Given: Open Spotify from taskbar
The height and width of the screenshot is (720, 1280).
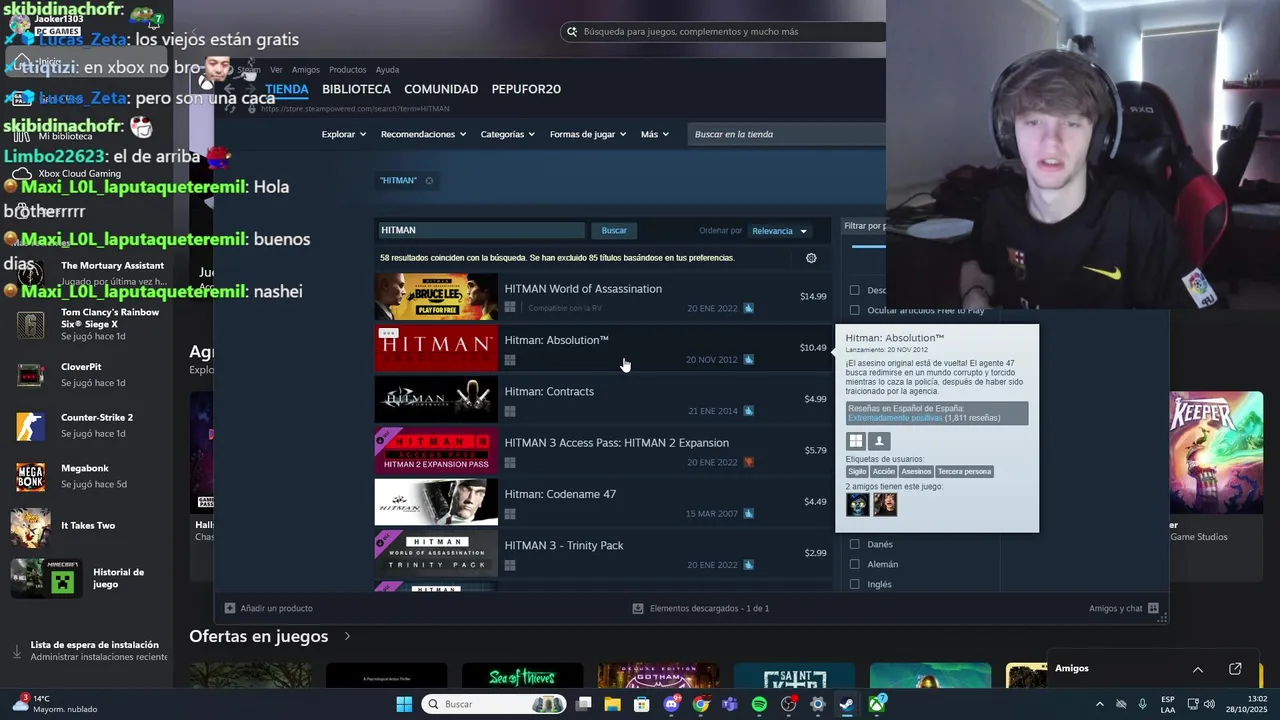Looking at the screenshot, I should click(x=759, y=704).
